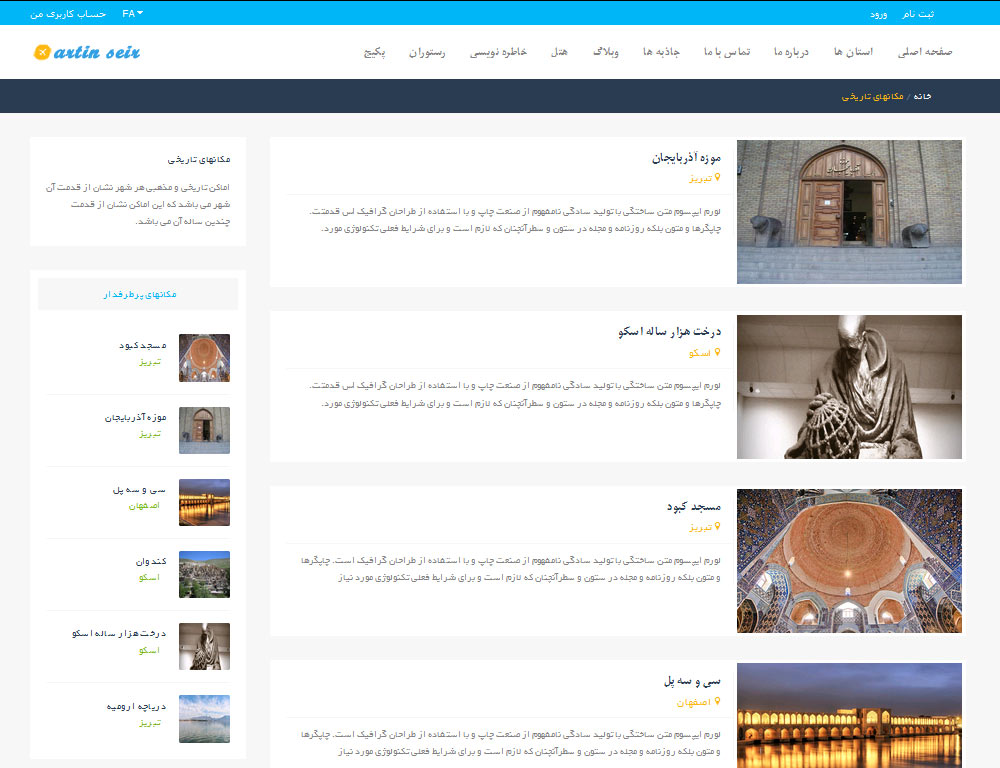Open موزه آذربایجان in popular sidebar
This screenshot has width=1000, height=768.
135,417
